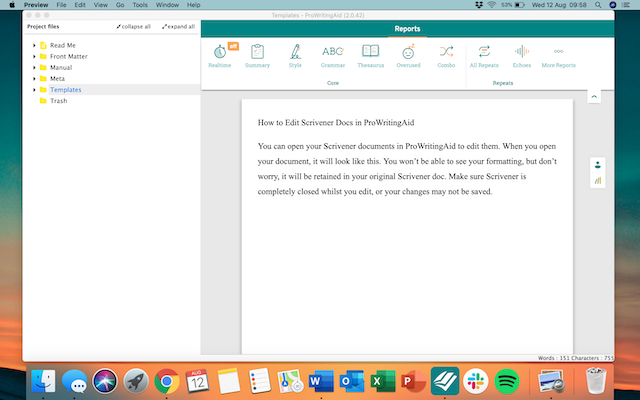The image size is (640, 400).
Task: Select the Front Matter folder
Action: point(69,56)
